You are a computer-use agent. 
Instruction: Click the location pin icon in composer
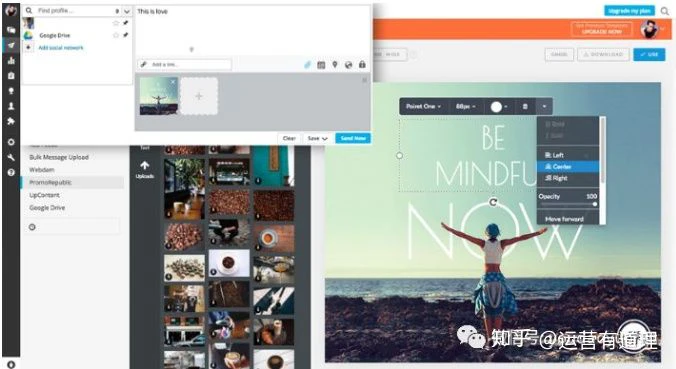point(335,65)
